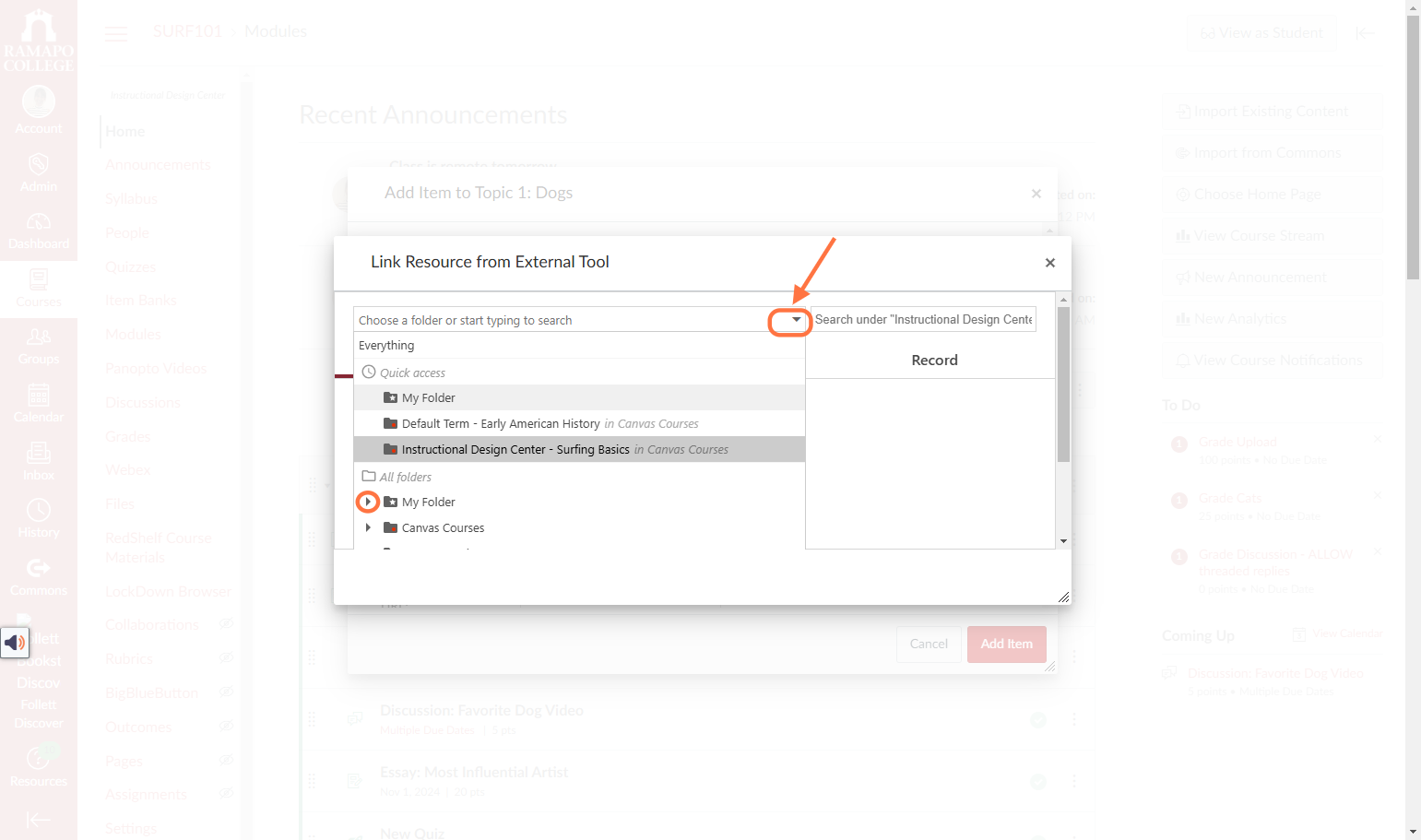The width and height of the screenshot is (1421, 840).
Task: Click the scroll up arrow in the external tool pane
Action: (1063, 300)
